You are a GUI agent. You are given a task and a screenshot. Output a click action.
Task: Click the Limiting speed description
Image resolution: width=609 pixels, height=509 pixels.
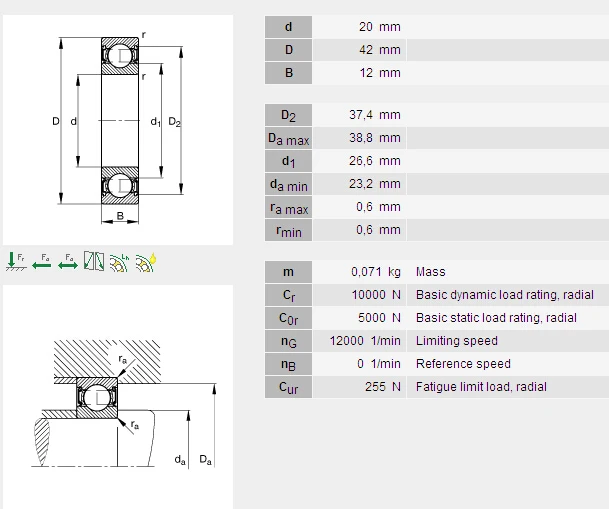pos(456,341)
